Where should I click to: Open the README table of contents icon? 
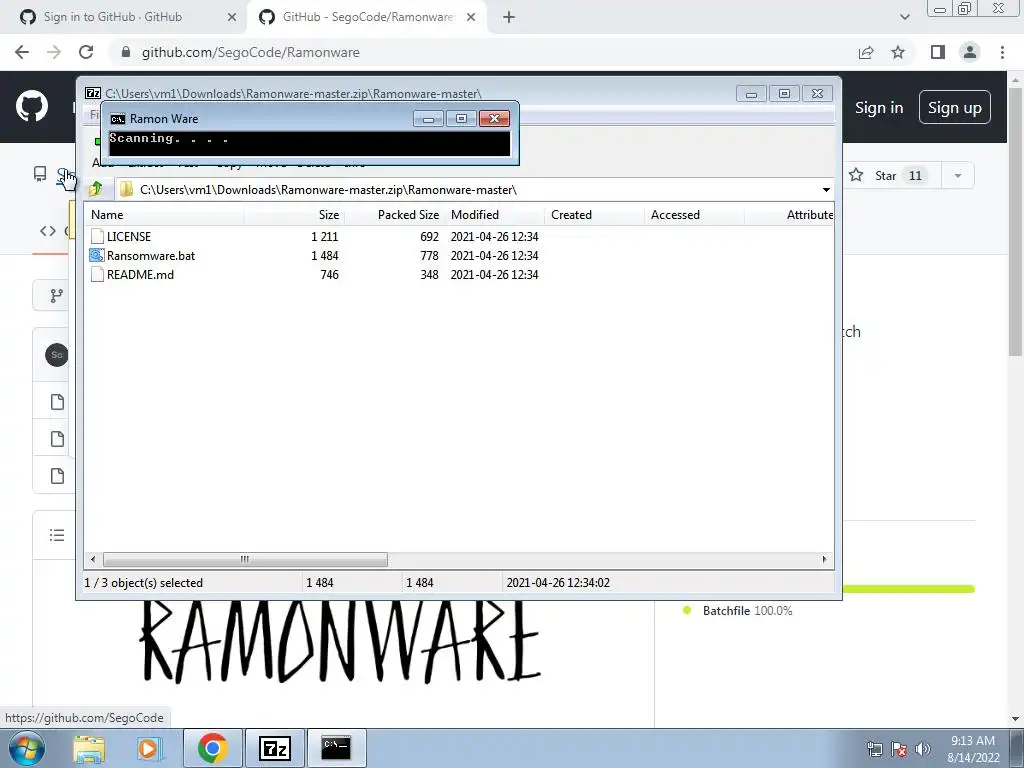pyautogui.click(x=57, y=536)
